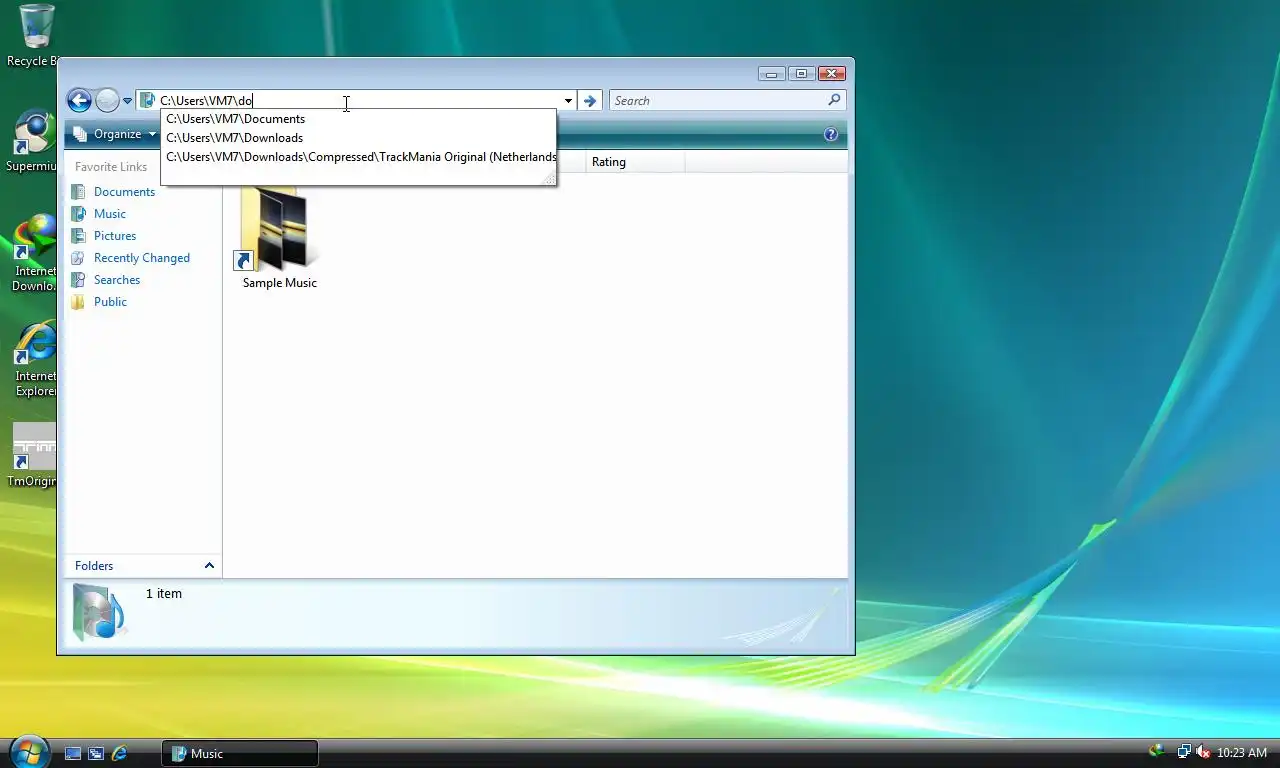Choose the TrackMania Original (Netherlands suggestion
The height and width of the screenshot is (768, 1280).
pos(358,157)
